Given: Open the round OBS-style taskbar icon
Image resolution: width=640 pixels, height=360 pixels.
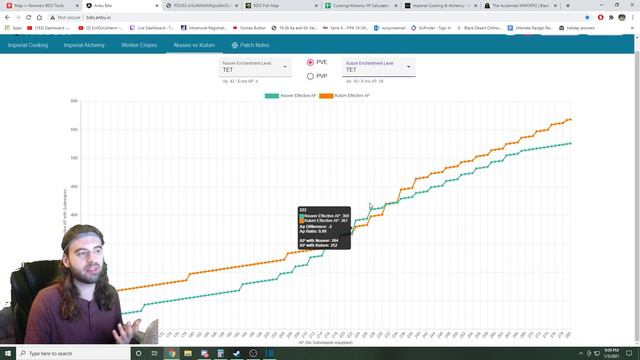Looking at the screenshot, I should pyautogui.click(x=253, y=353).
